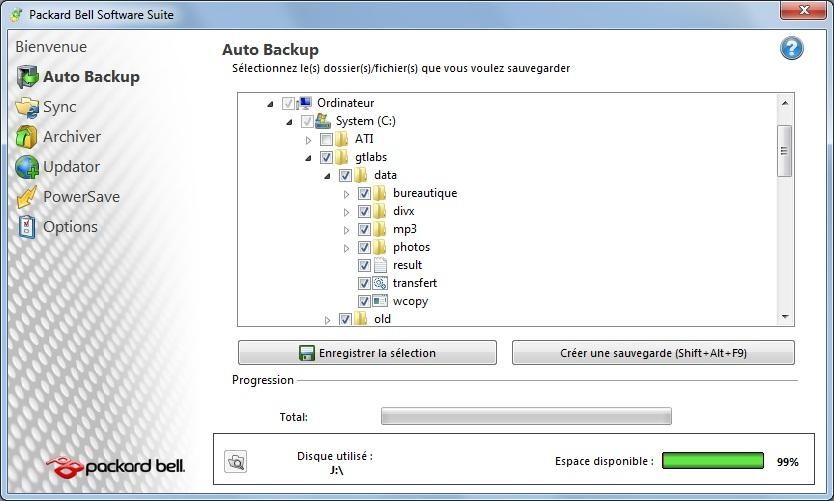Click the Archiver box icon
This screenshot has height=501, width=834.
(x=27, y=137)
